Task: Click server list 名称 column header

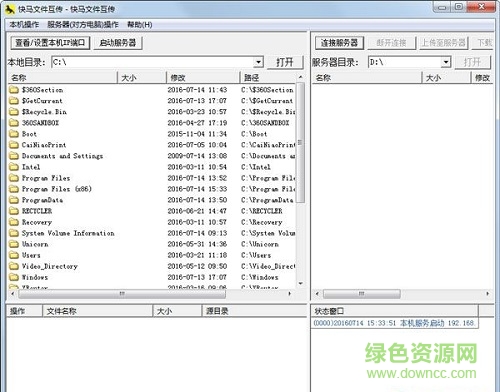Action: tap(367, 78)
